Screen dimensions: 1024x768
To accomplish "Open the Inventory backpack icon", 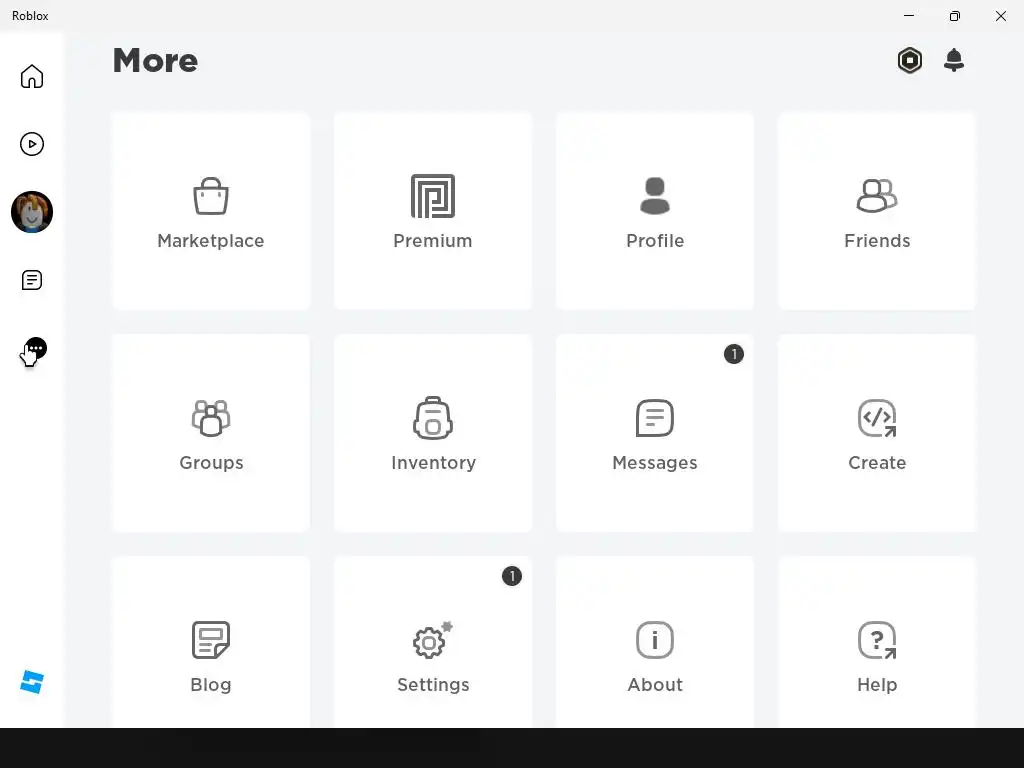I will pyautogui.click(x=433, y=418).
